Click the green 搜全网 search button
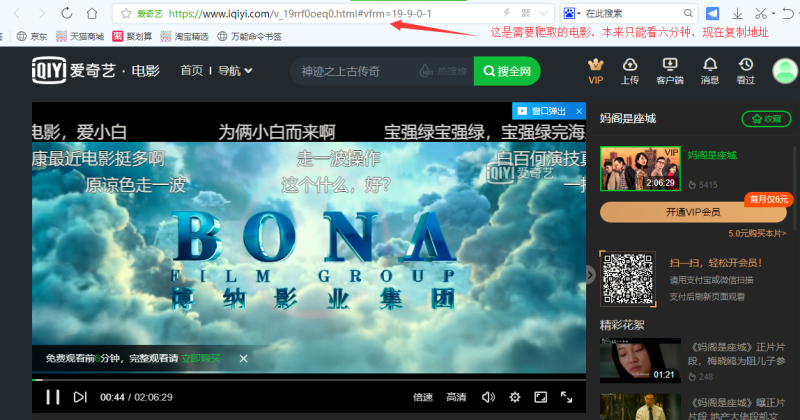Viewport: 800px width, 420px height. coord(507,71)
